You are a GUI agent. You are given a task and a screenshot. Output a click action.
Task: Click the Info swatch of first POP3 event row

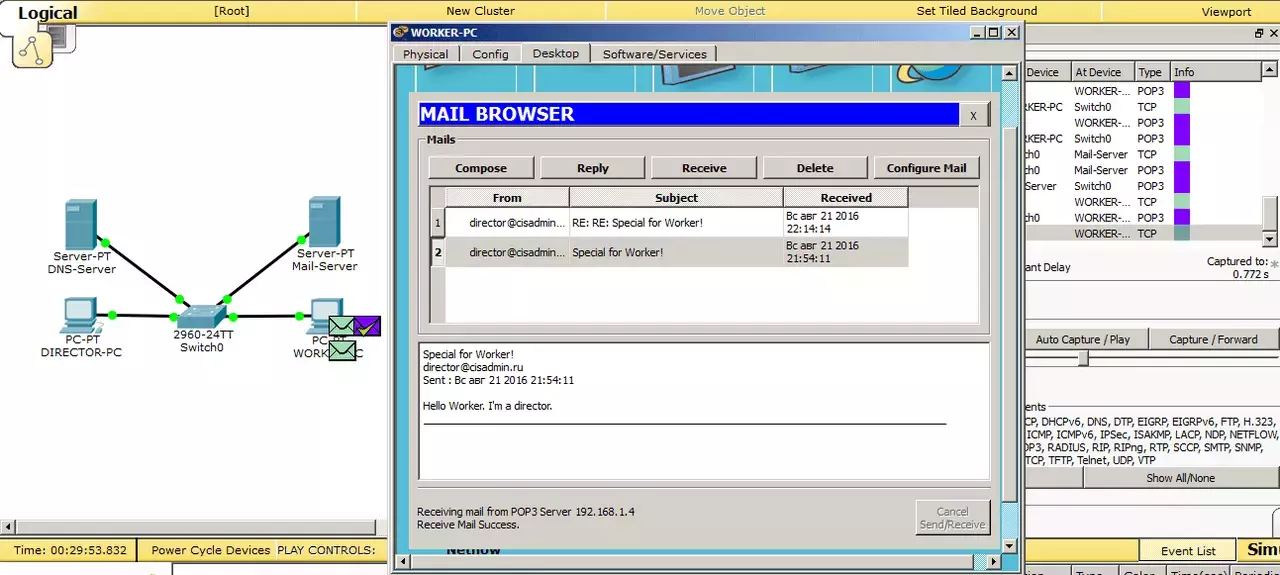[x=1181, y=91]
